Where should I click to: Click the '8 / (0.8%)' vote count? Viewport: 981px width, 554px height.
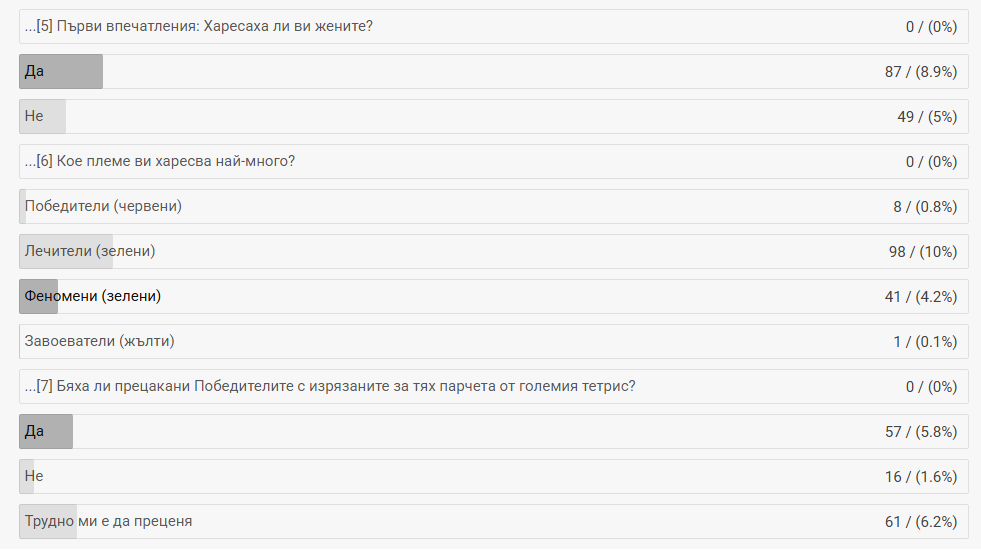tap(925, 207)
